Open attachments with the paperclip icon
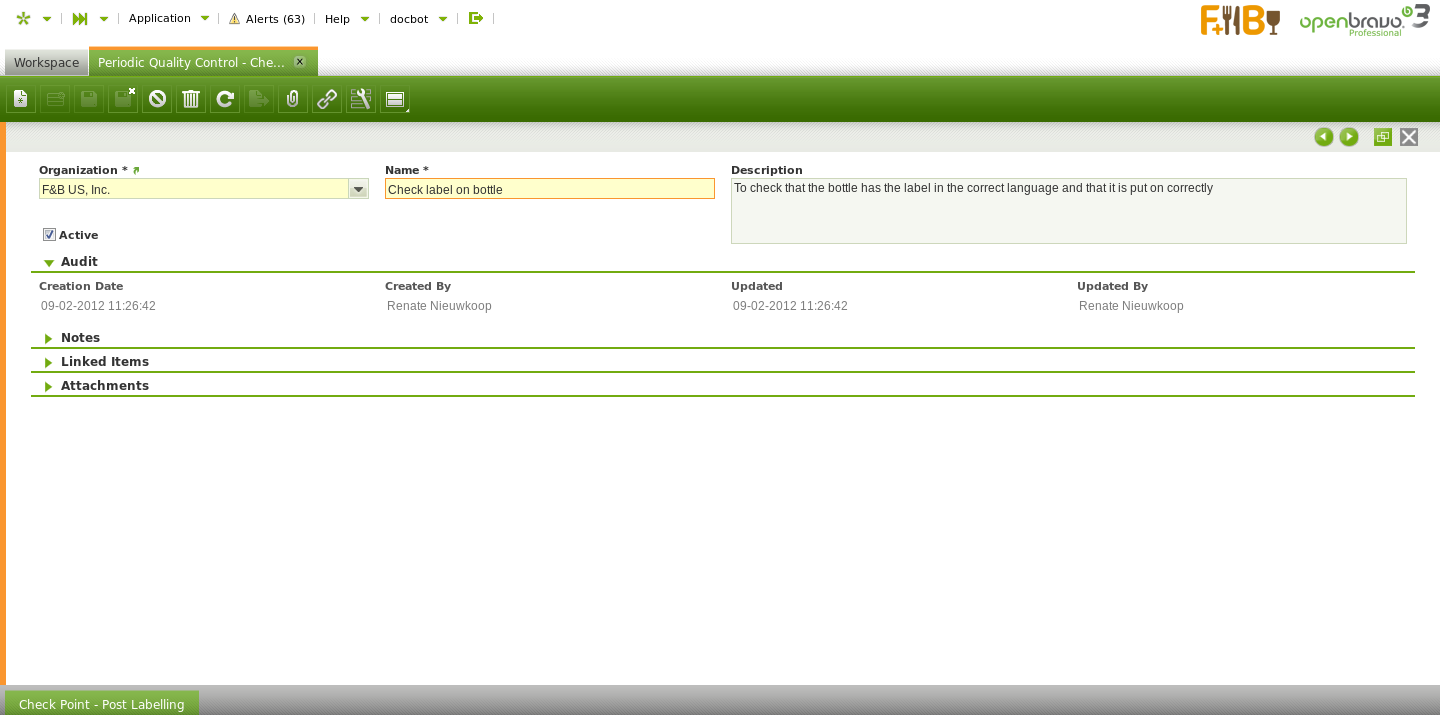The width and height of the screenshot is (1440, 715). (x=293, y=99)
